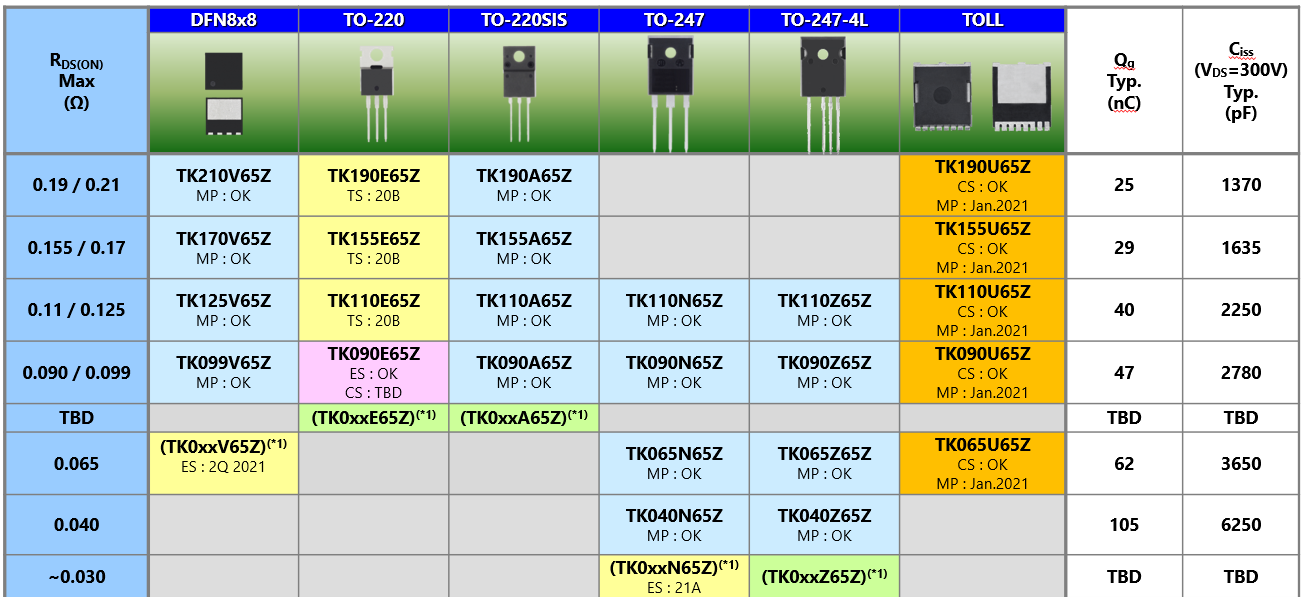Viewport: 1303px width, 597px height.
Task: Select the Qg Typ. (nC) header cell
Action: [x=1124, y=81]
